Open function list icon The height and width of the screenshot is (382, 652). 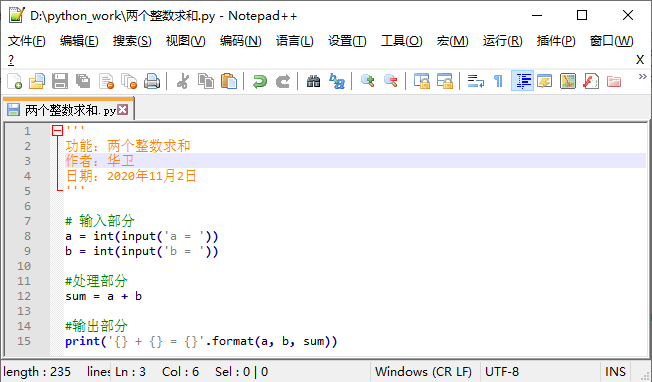click(590, 81)
